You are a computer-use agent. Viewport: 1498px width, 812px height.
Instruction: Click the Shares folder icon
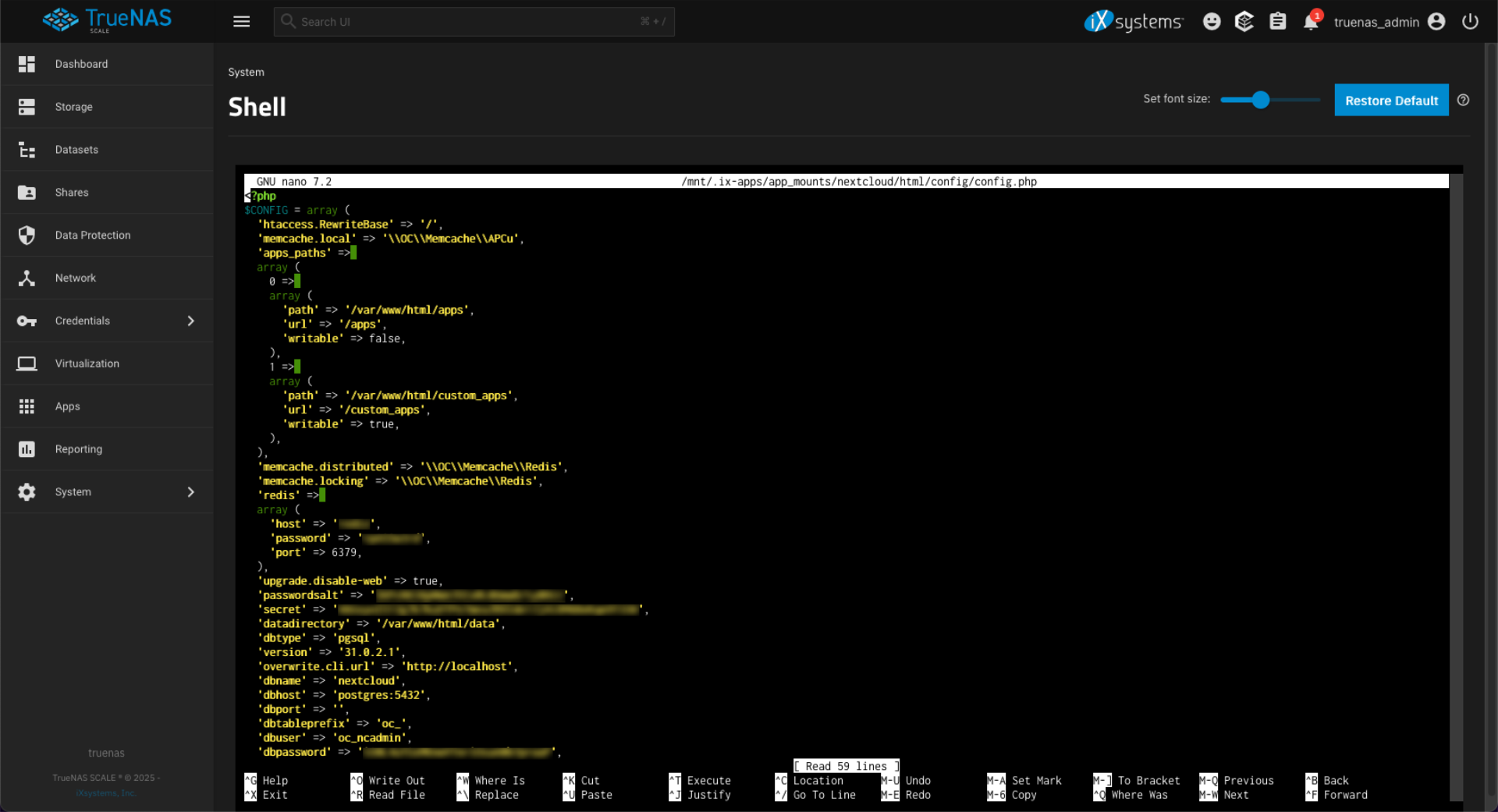27,193
